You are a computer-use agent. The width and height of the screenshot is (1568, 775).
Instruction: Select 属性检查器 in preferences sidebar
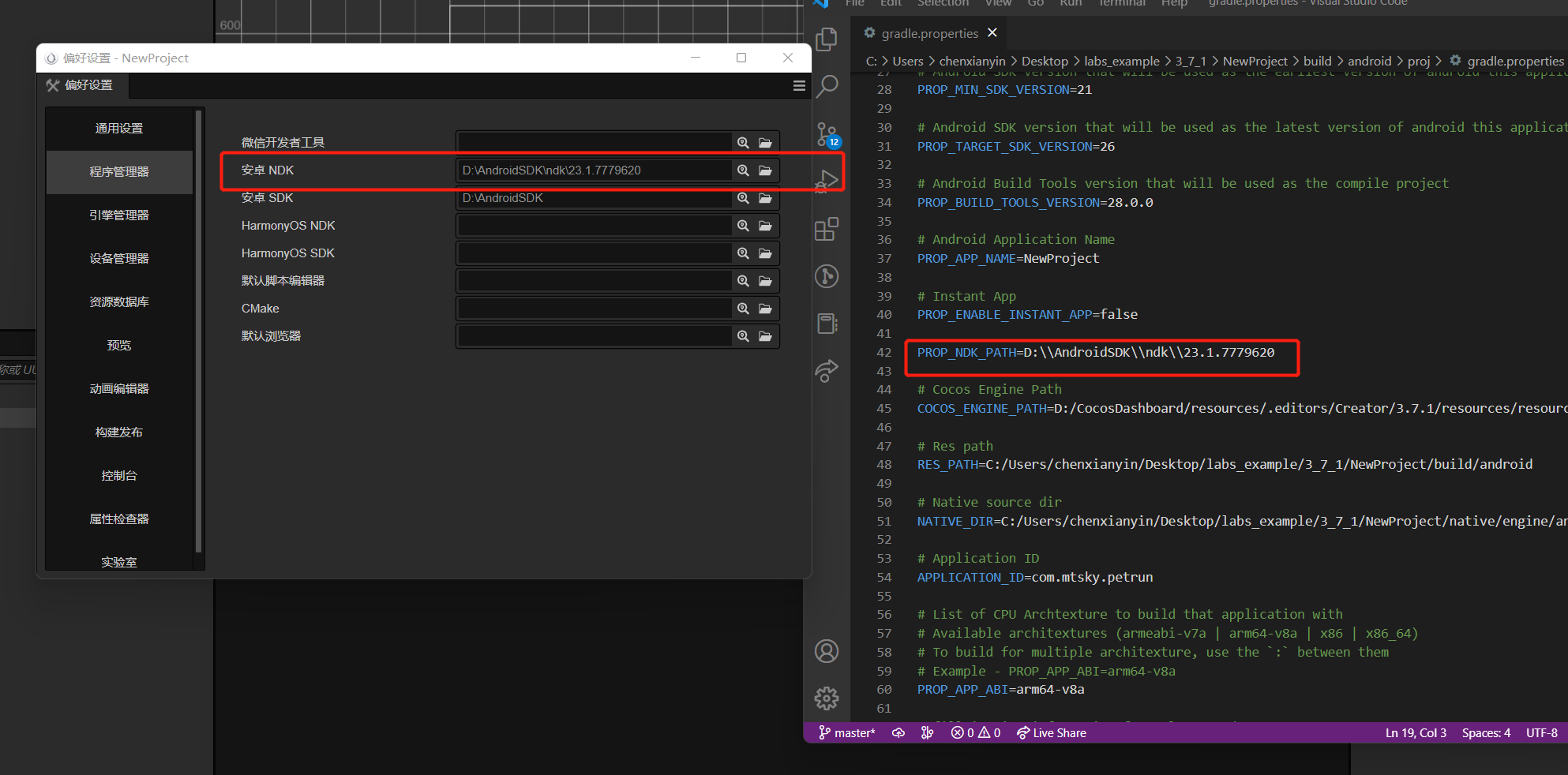pos(119,519)
